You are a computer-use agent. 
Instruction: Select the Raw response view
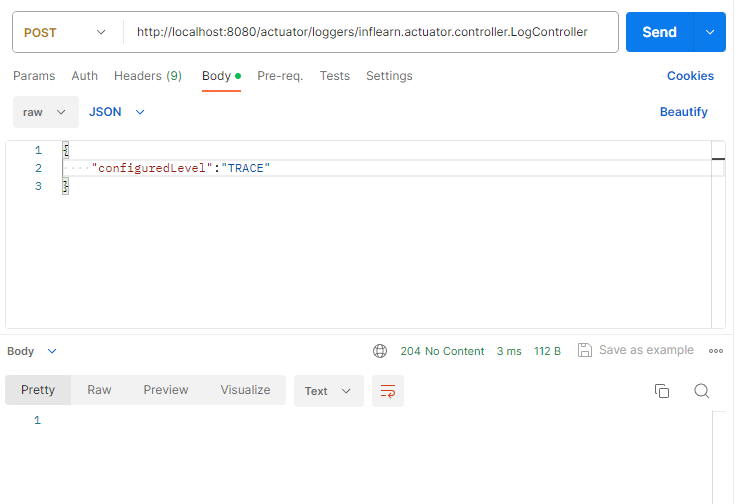[x=99, y=390]
